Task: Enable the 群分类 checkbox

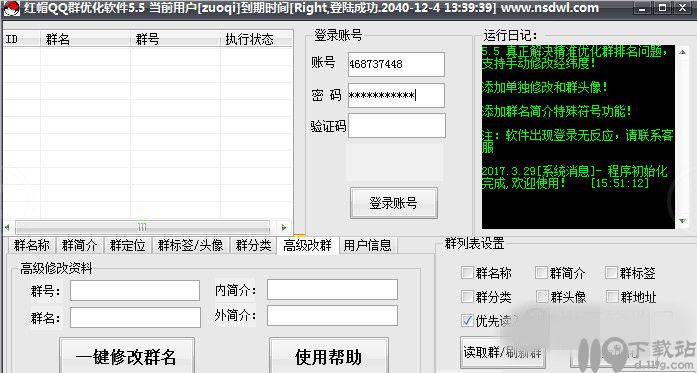Action: [x=467, y=297]
